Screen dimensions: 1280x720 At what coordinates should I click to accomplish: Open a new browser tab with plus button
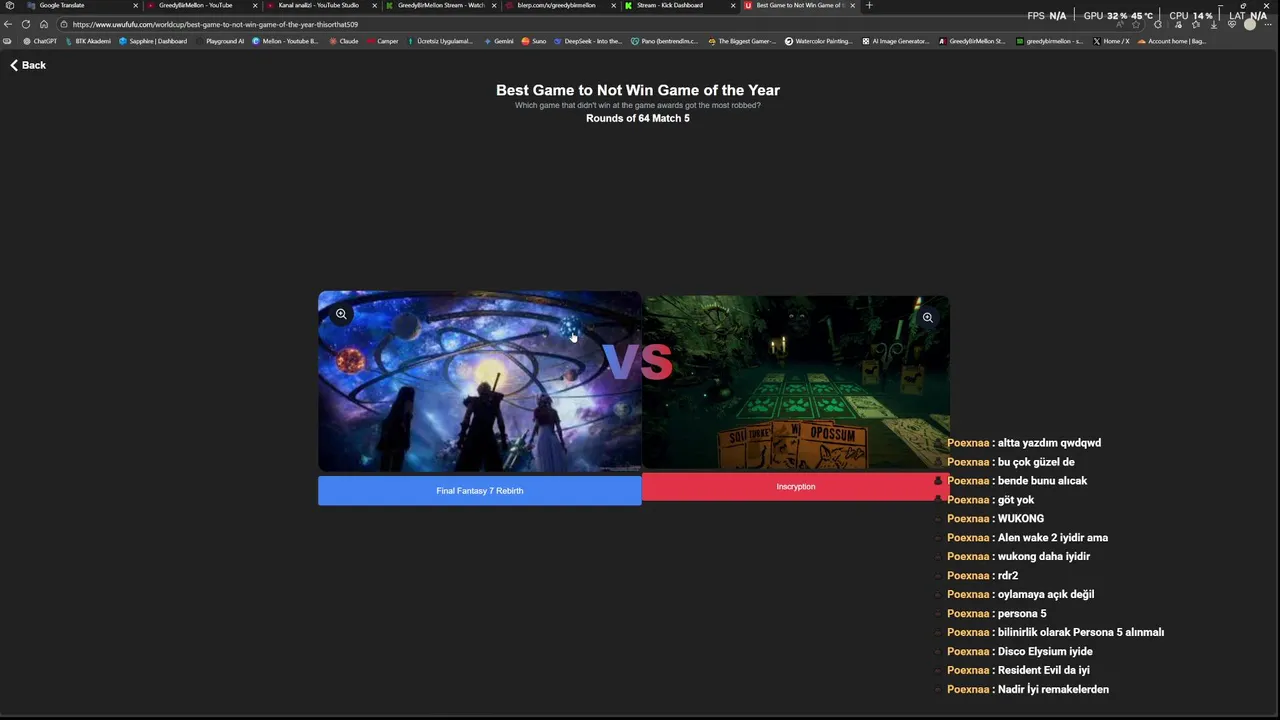point(869,5)
